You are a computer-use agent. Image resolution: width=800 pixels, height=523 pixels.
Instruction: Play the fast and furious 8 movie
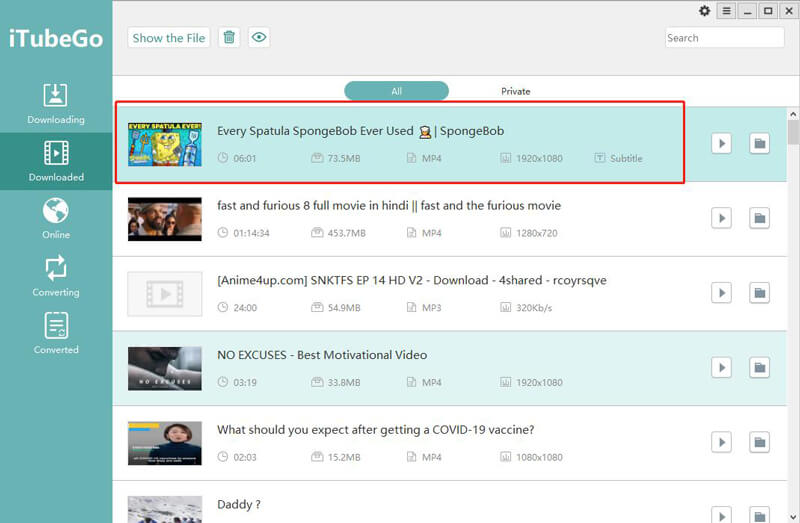pos(721,218)
